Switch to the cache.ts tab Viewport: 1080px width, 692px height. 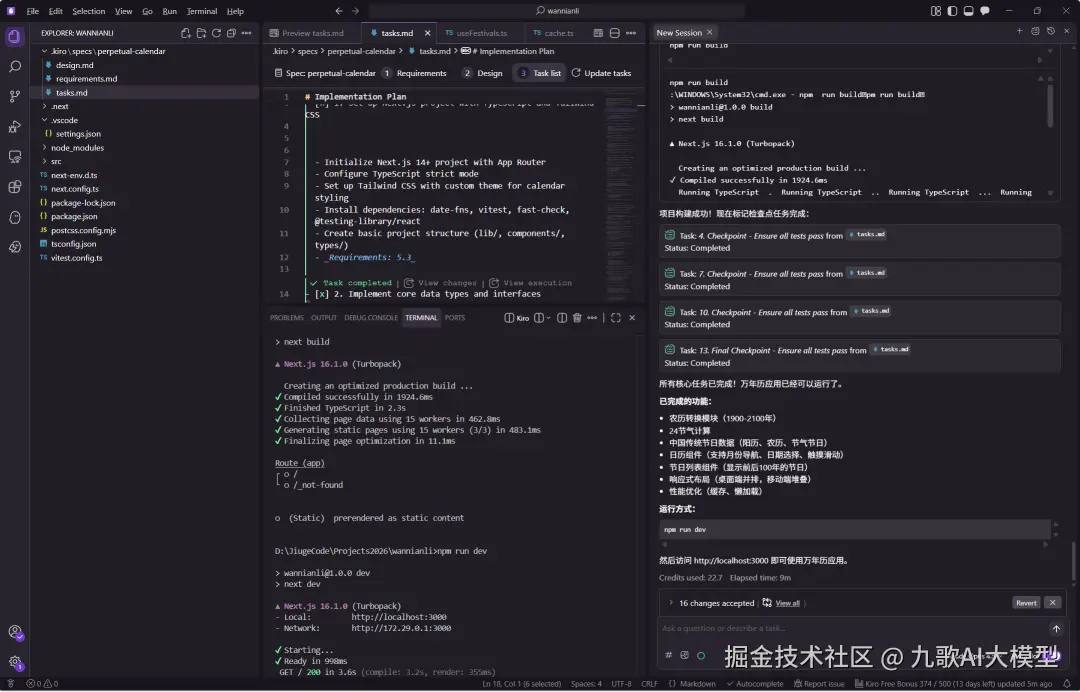559,33
